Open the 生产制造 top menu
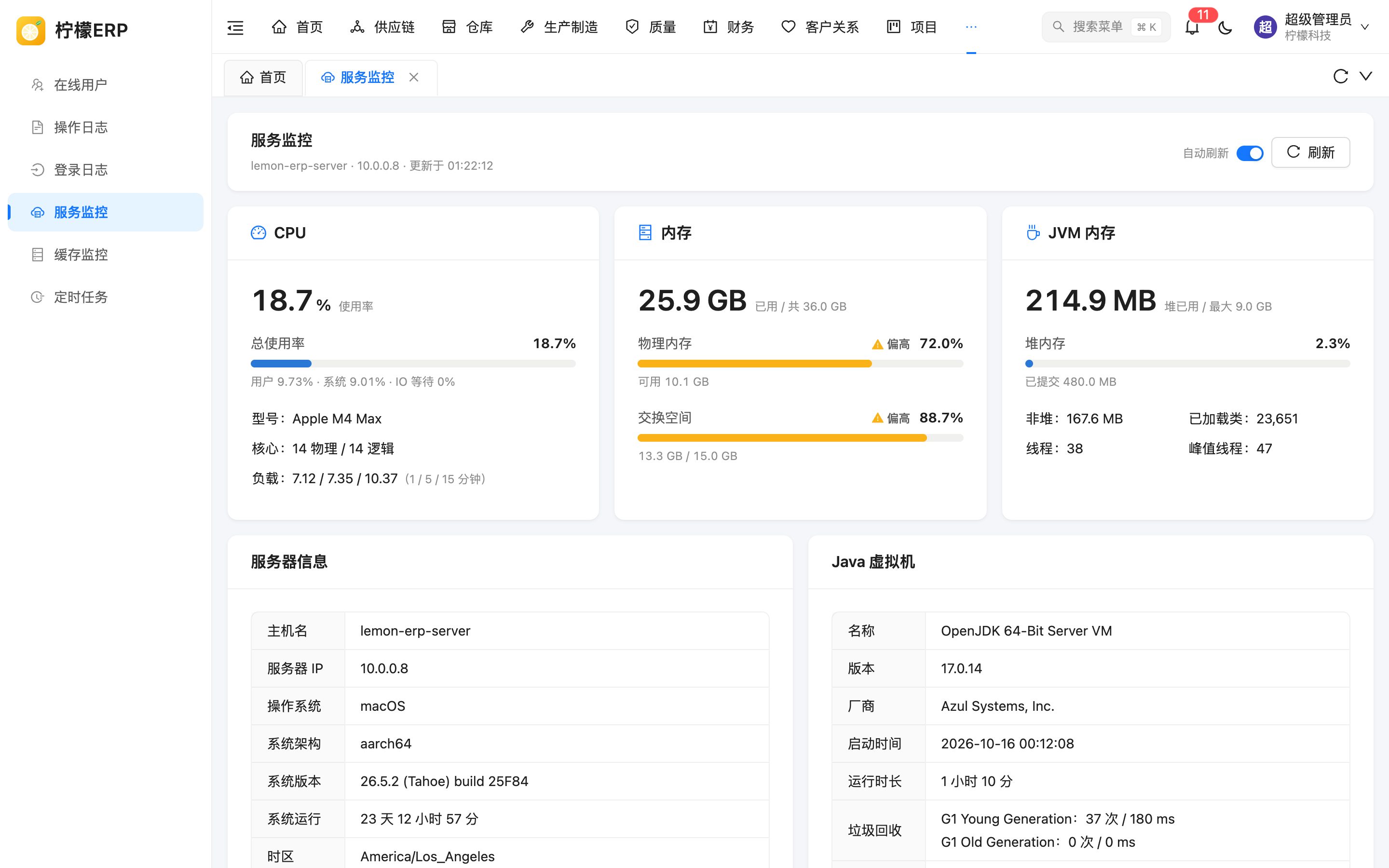Viewport: 1389px width, 868px height. [558, 27]
